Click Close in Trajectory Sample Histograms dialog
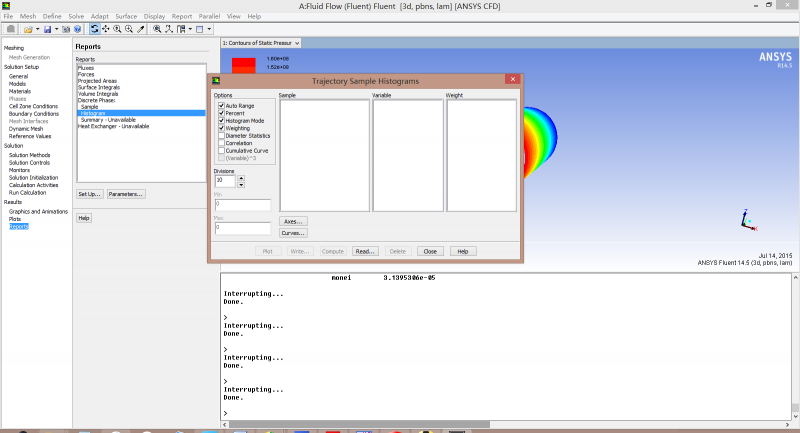Screen dimensions: 800x433 (x=430, y=251)
